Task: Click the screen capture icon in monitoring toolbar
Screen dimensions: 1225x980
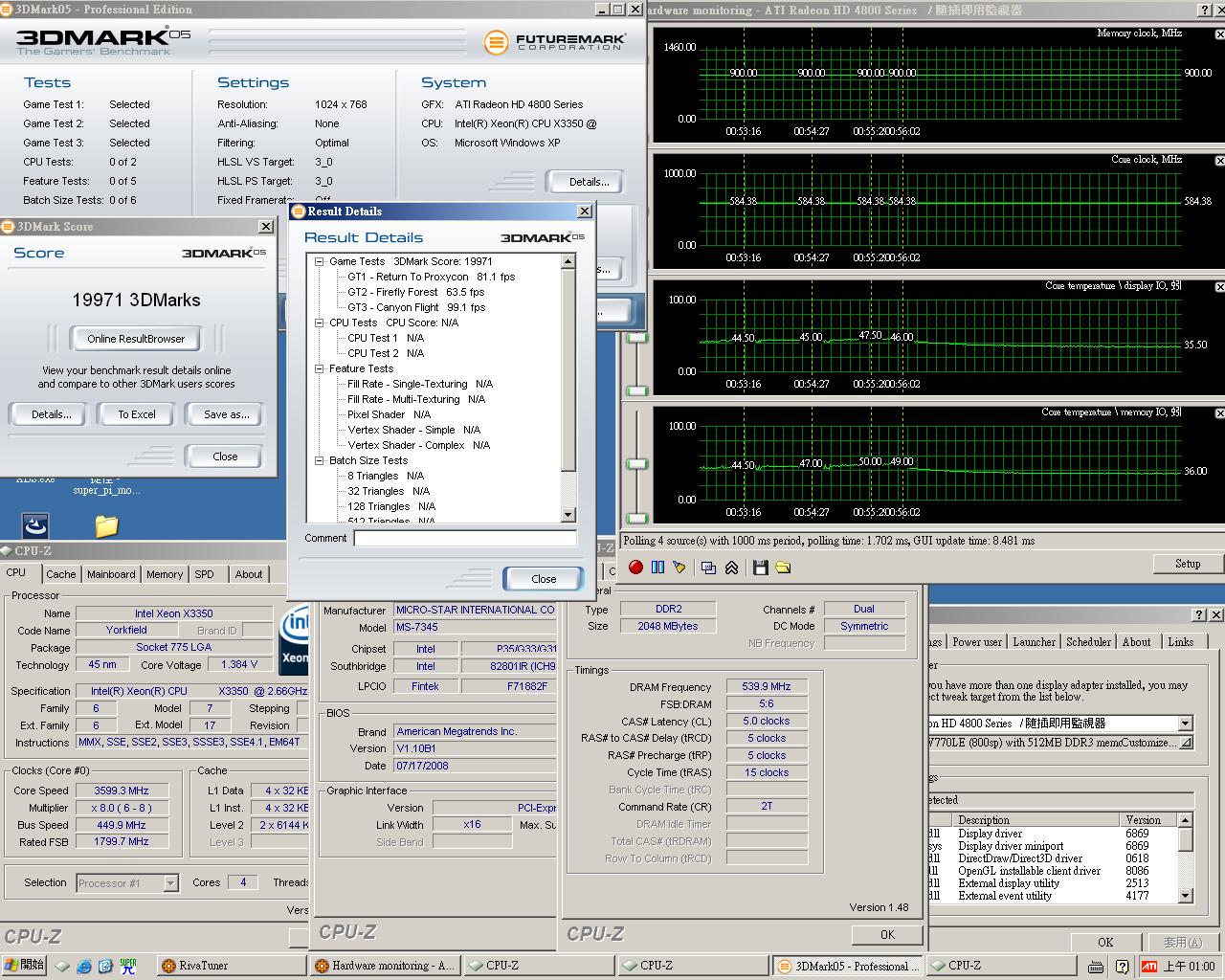Action: point(709,568)
